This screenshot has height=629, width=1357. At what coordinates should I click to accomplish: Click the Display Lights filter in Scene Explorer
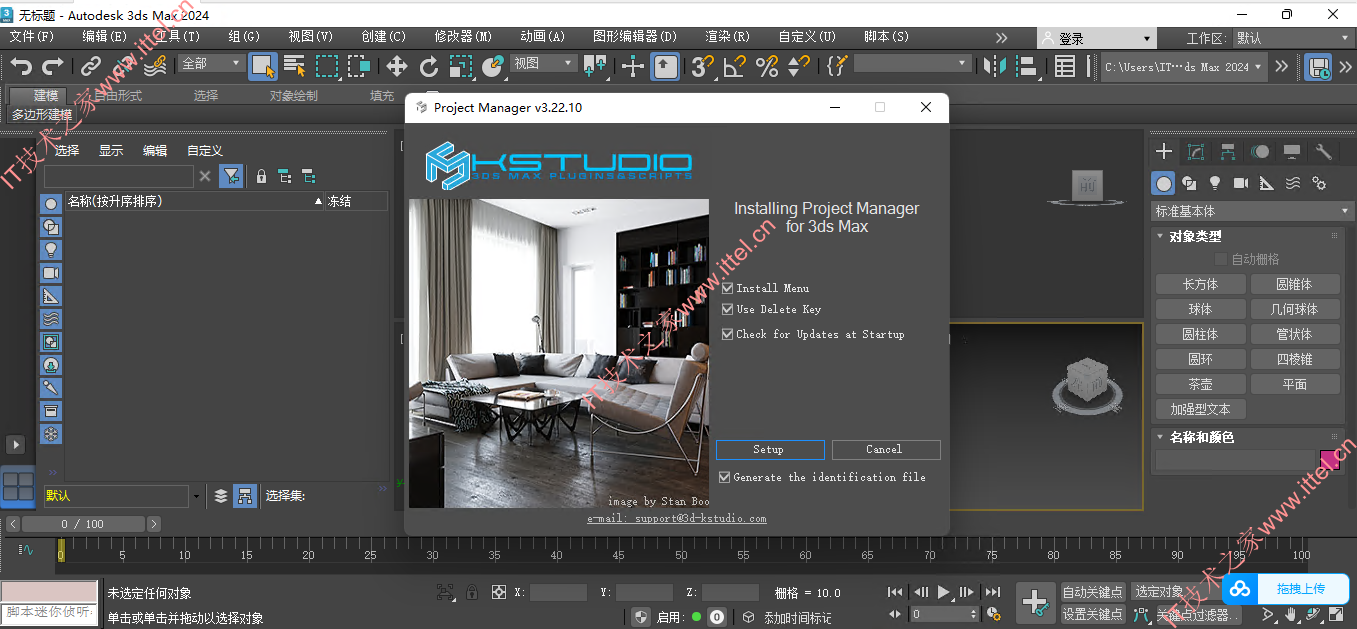[x=51, y=250]
